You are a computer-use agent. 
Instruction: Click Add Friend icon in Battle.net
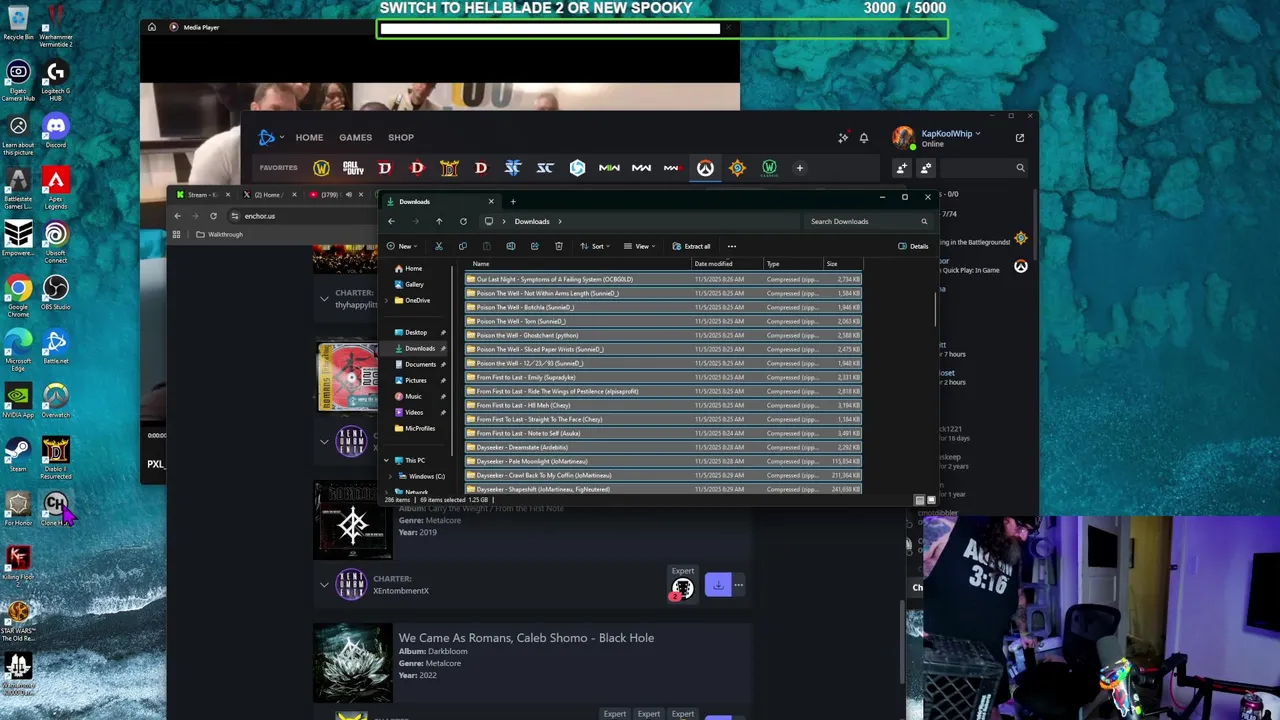[902, 168]
